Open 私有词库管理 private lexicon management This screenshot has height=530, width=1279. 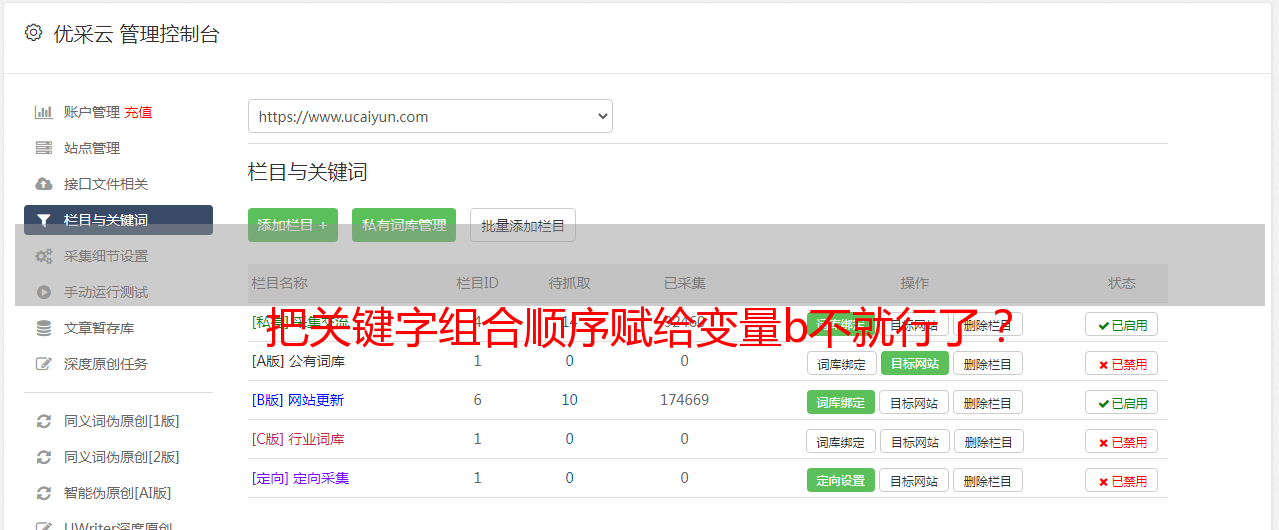point(404,225)
